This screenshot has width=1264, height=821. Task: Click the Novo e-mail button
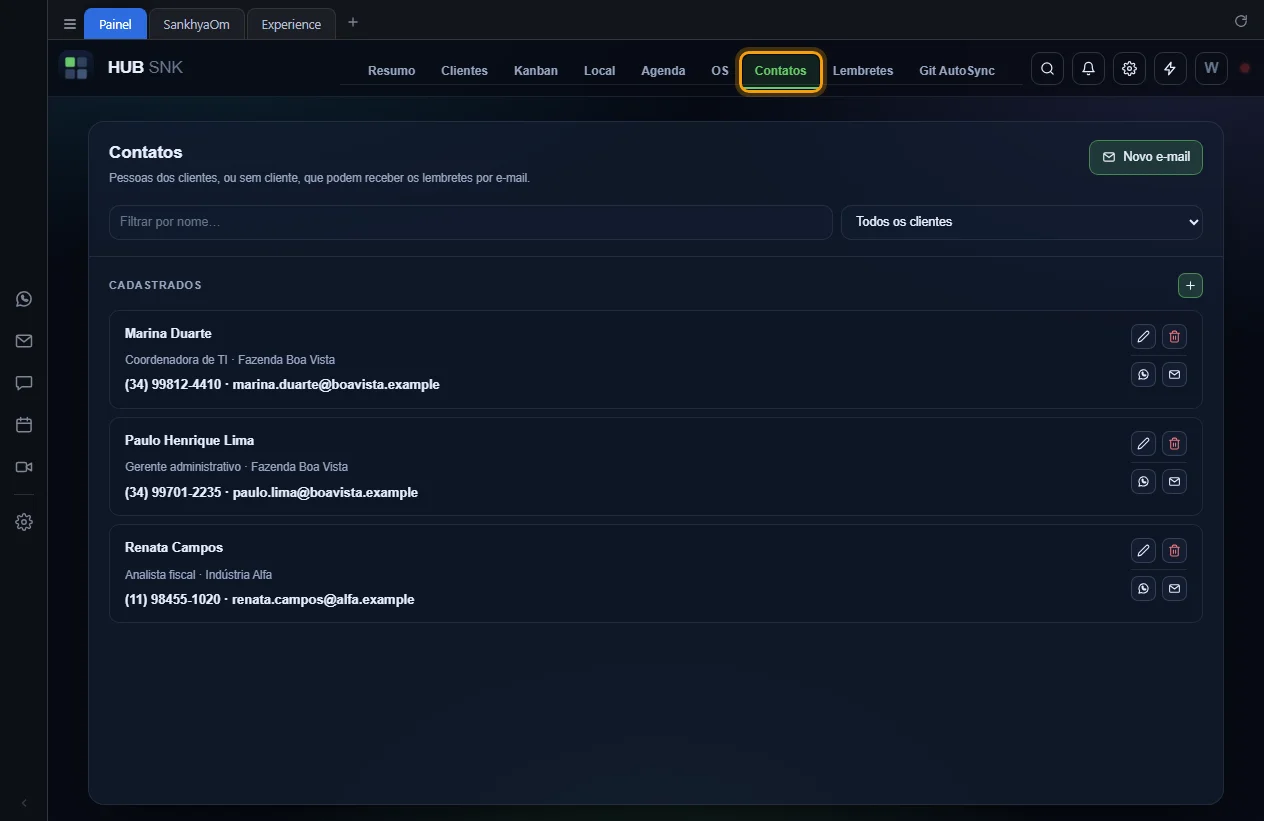[1146, 157]
